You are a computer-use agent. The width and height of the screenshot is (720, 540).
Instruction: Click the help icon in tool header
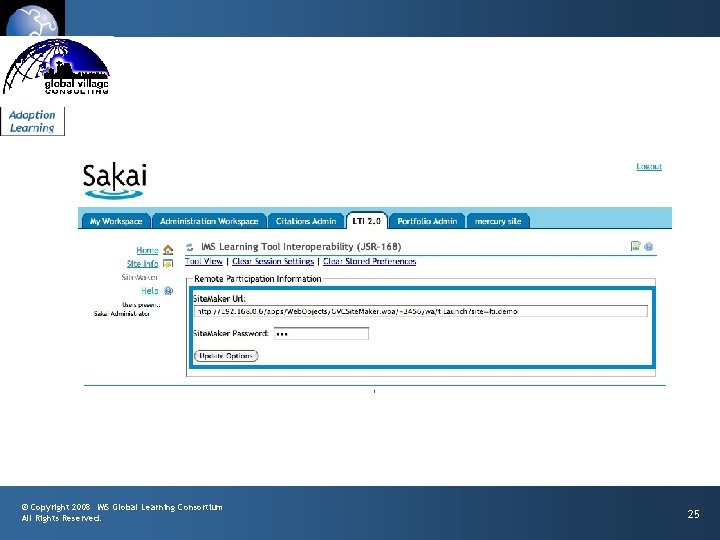pos(648,247)
